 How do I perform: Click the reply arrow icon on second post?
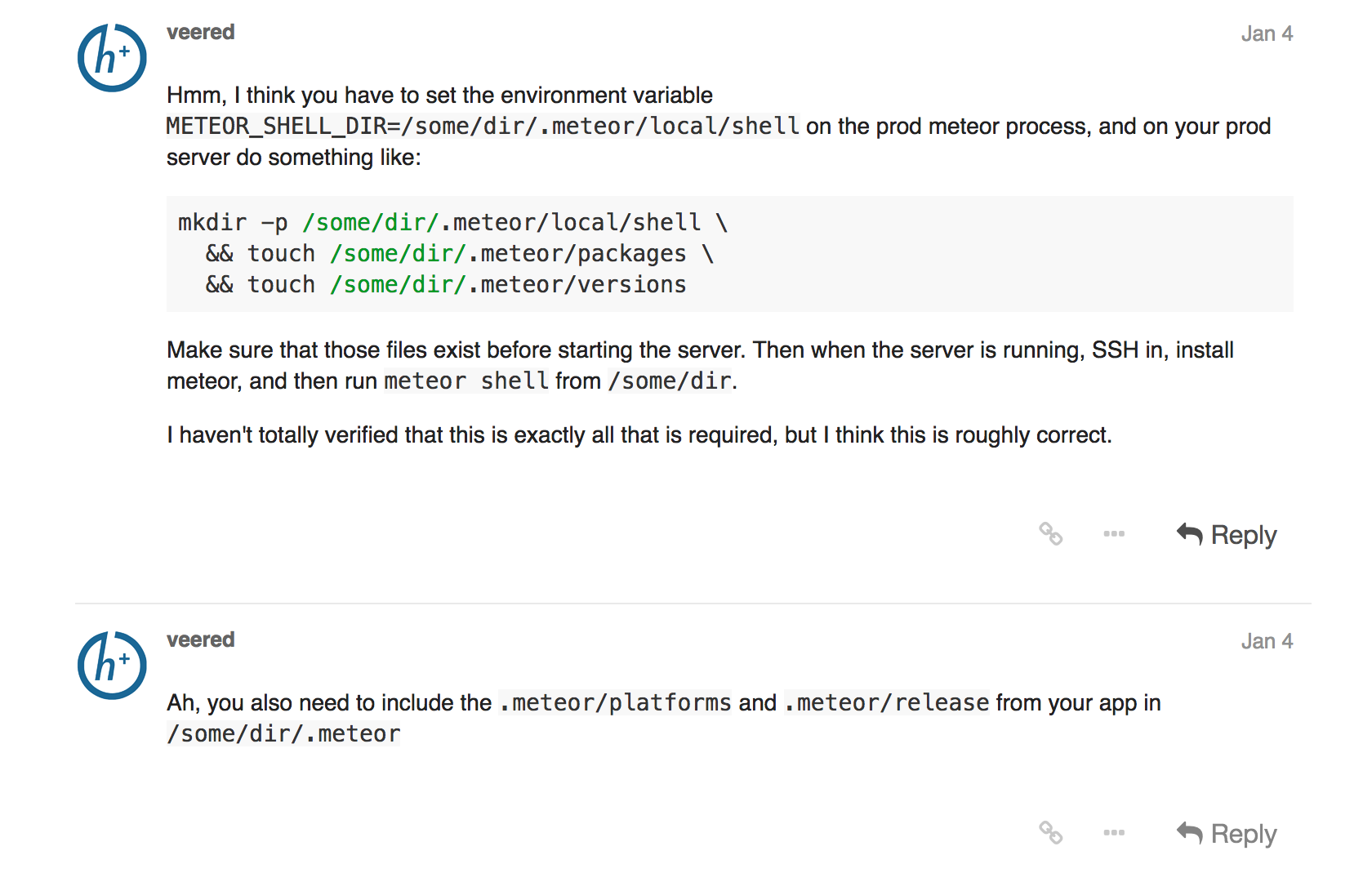1190,833
